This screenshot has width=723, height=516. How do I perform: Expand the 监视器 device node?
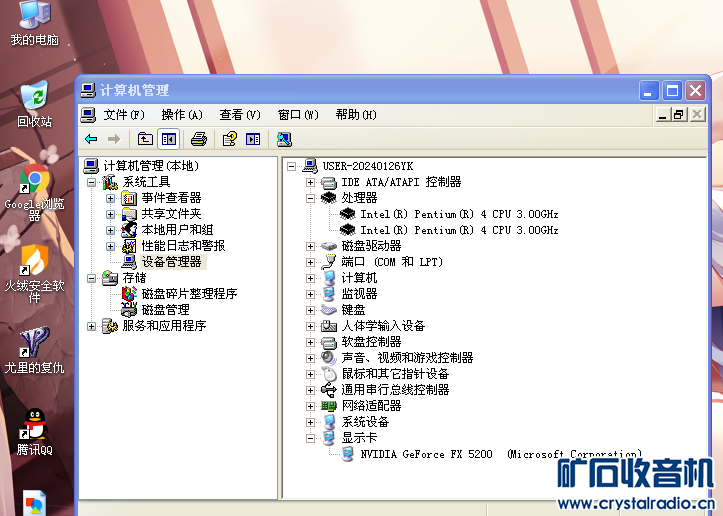point(310,294)
